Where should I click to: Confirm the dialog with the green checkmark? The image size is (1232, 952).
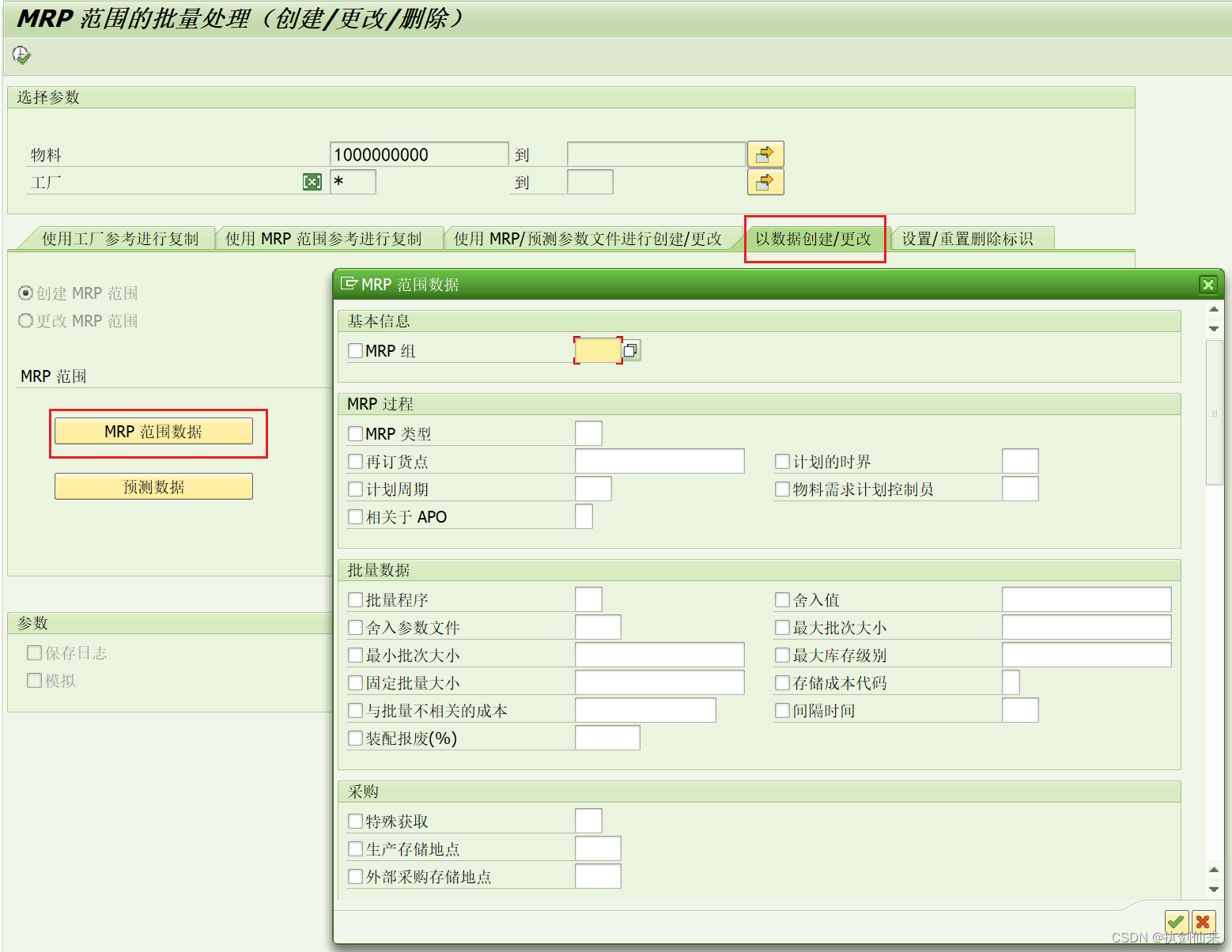click(1176, 922)
